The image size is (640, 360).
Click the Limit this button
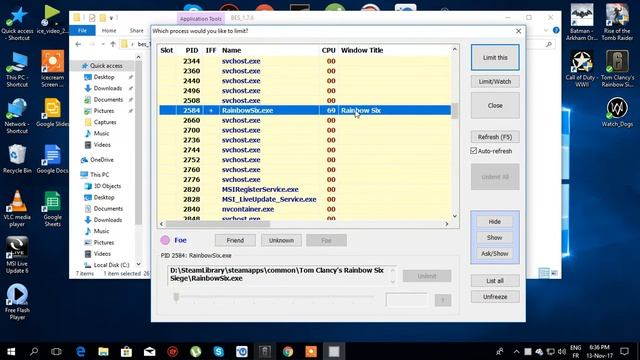pyautogui.click(x=495, y=58)
